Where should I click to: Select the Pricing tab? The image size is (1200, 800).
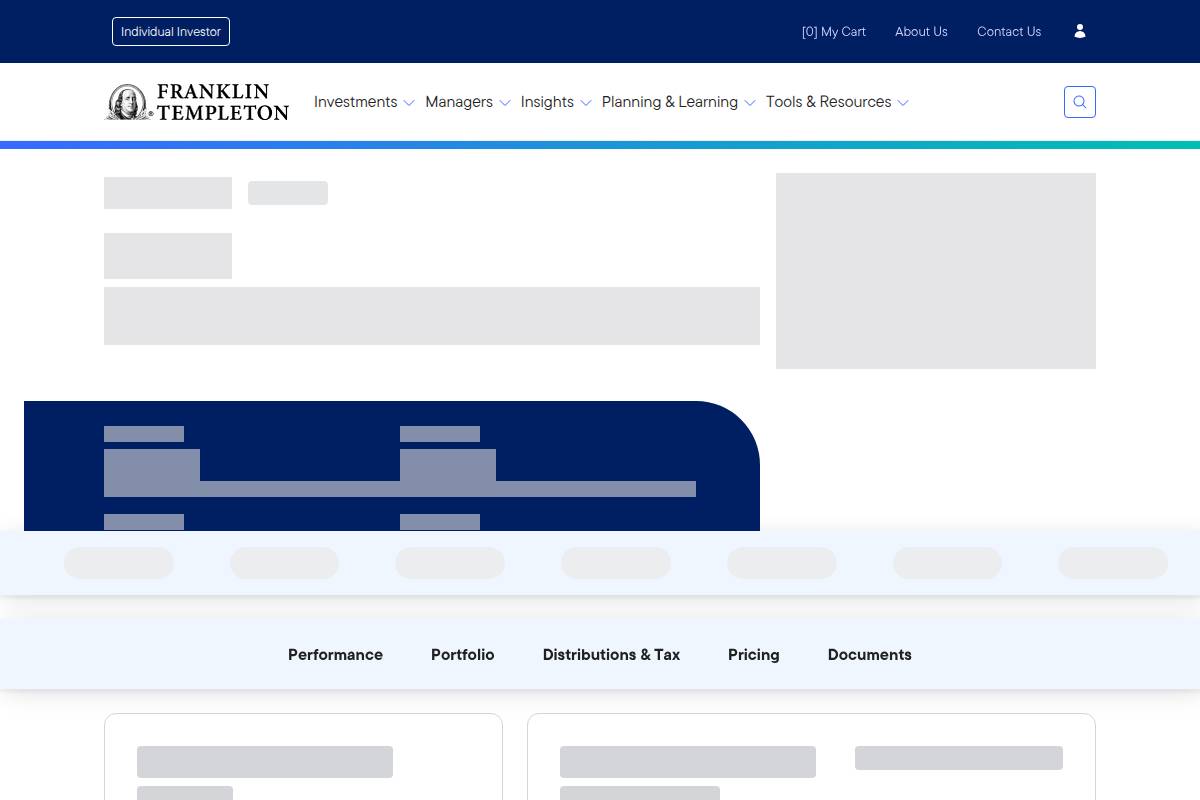(x=753, y=654)
